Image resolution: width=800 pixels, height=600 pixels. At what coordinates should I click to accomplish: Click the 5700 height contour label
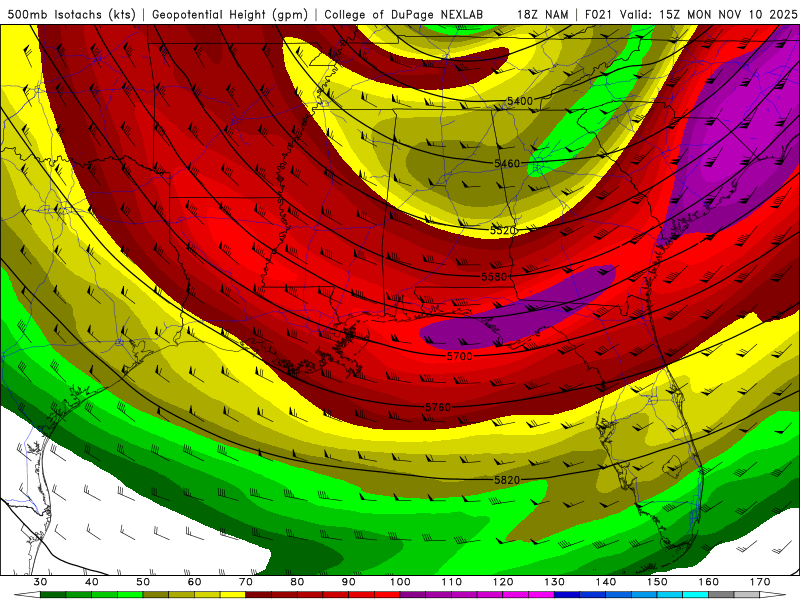pyautogui.click(x=460, y=356)
